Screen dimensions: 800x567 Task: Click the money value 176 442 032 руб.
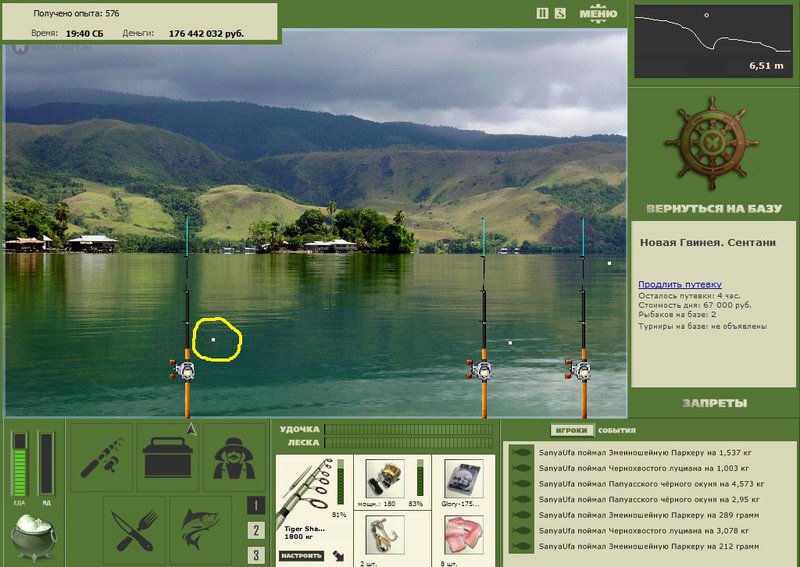tap(206, 34)
